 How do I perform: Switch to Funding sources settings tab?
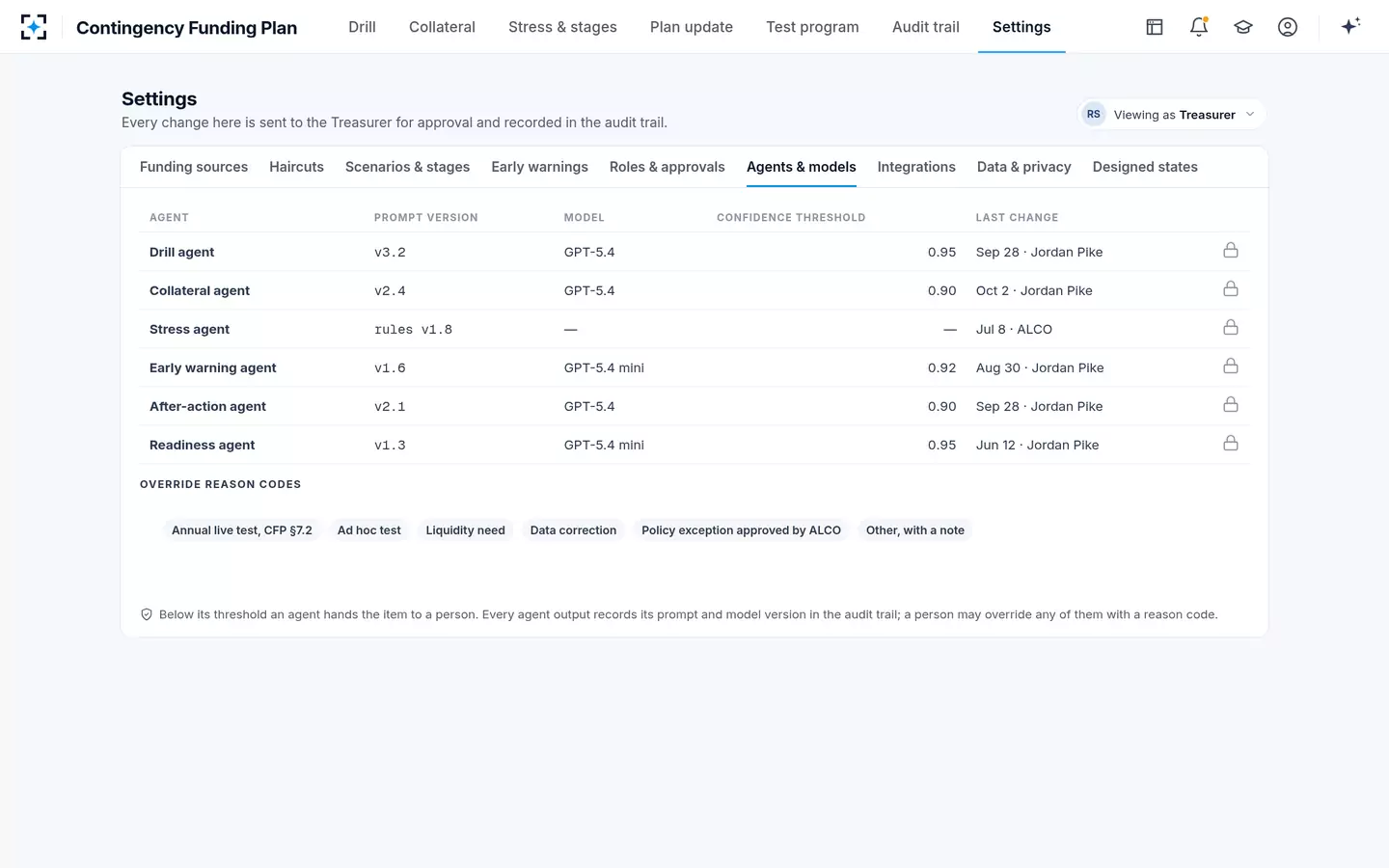(194, 167)
